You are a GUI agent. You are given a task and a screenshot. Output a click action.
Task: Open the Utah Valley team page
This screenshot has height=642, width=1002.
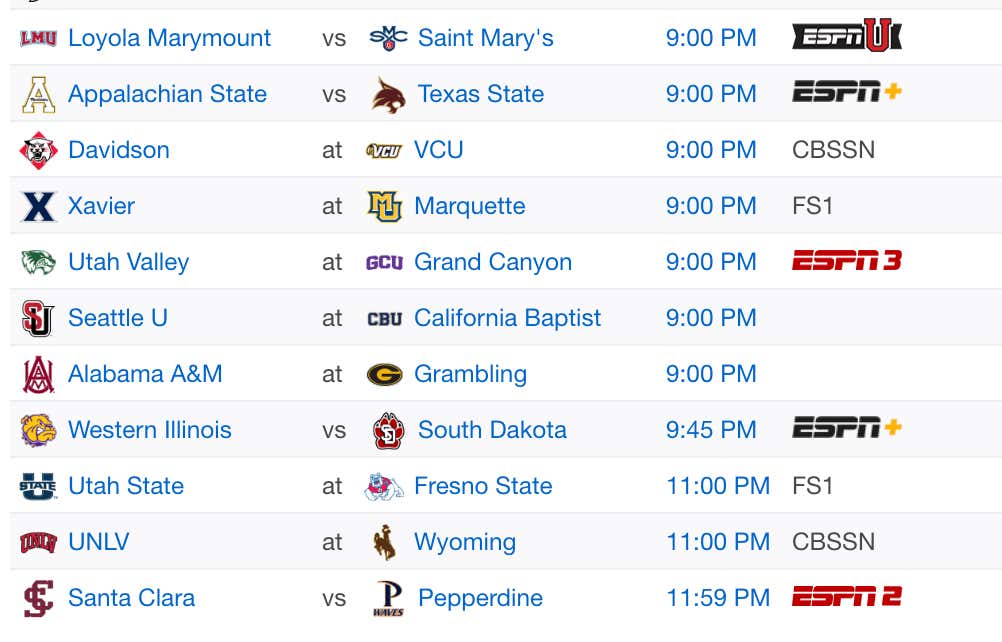click(x=128, y=262)
